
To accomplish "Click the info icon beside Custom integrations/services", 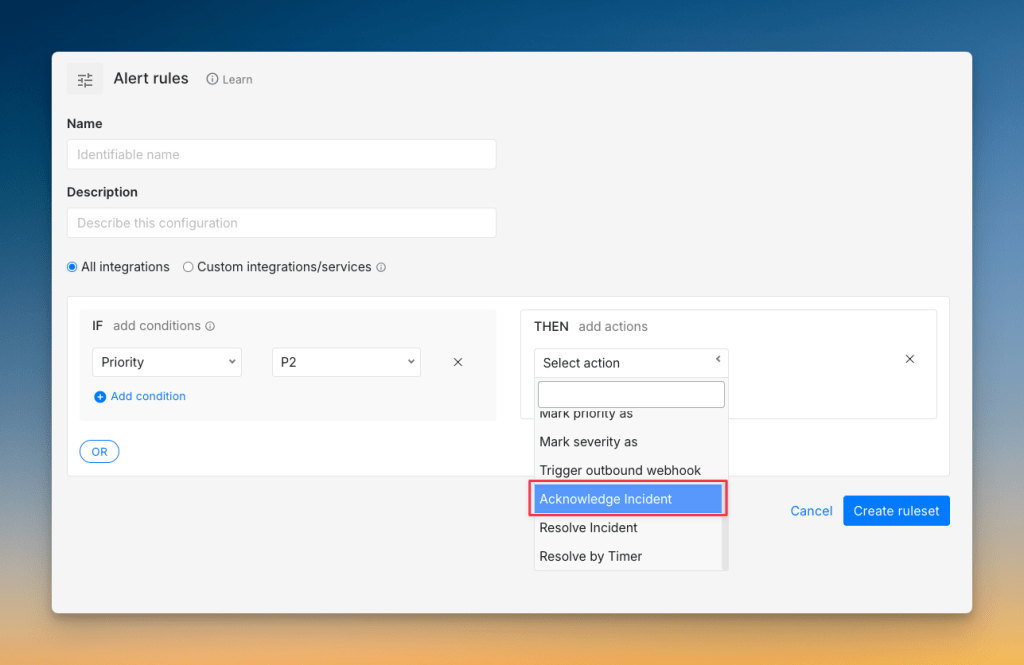I will [x=380, y=267].
